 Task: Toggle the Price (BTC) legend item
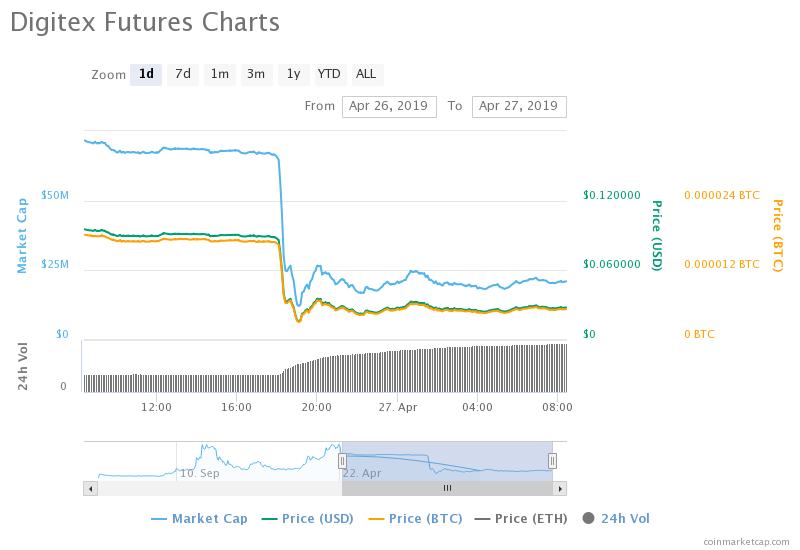click(415, 518)
